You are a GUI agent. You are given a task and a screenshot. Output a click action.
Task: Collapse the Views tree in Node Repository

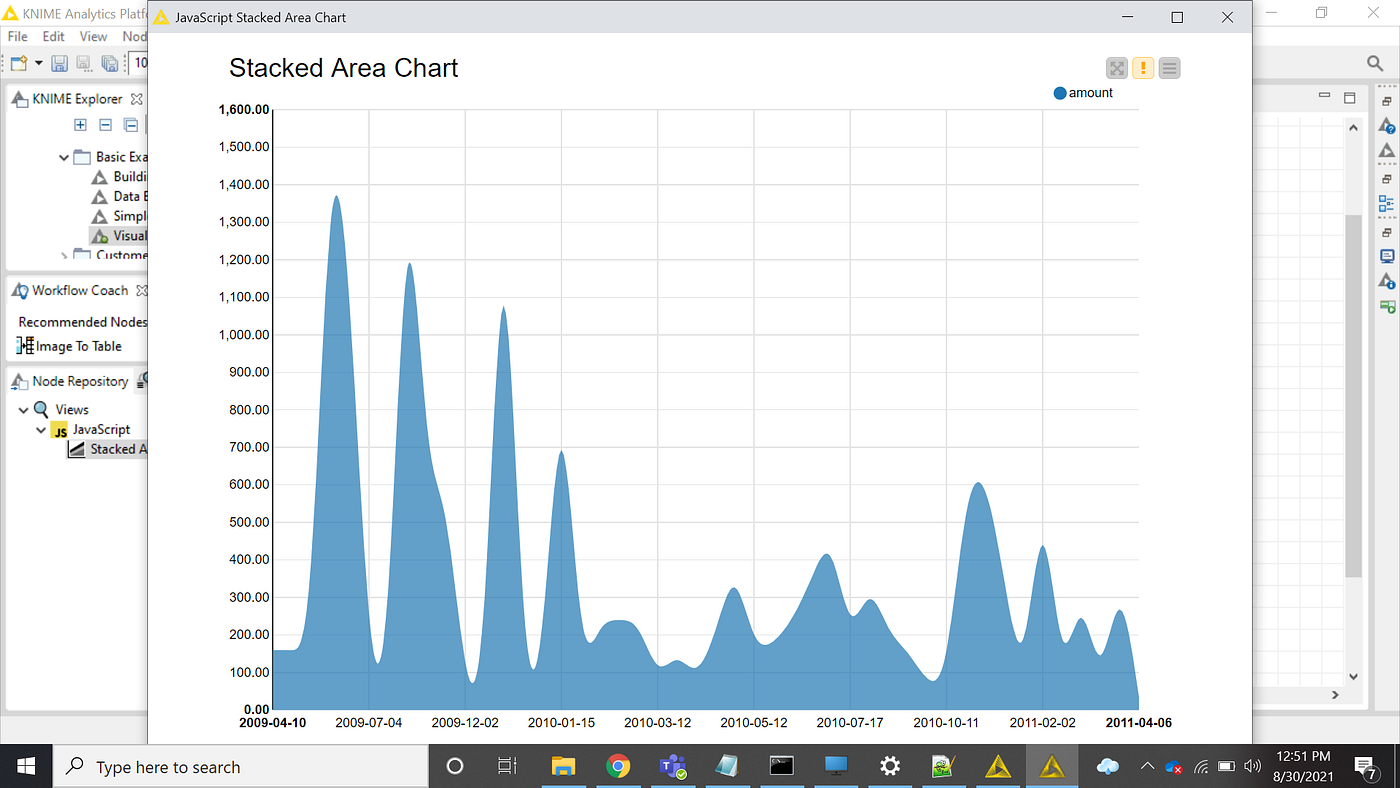[x=23, y=408]
